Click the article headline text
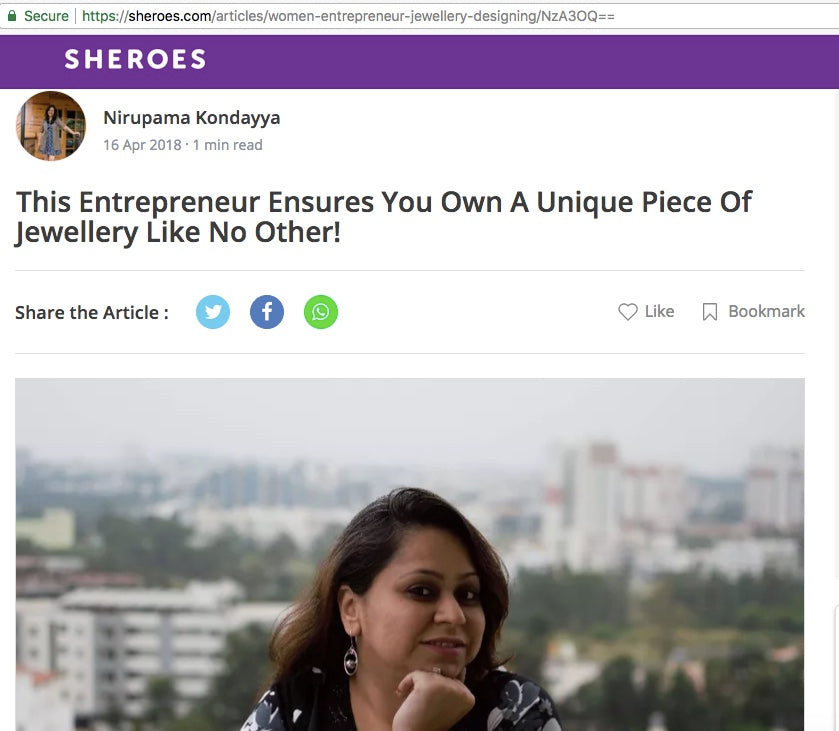 pyautogui.click(x=384, y=217)
